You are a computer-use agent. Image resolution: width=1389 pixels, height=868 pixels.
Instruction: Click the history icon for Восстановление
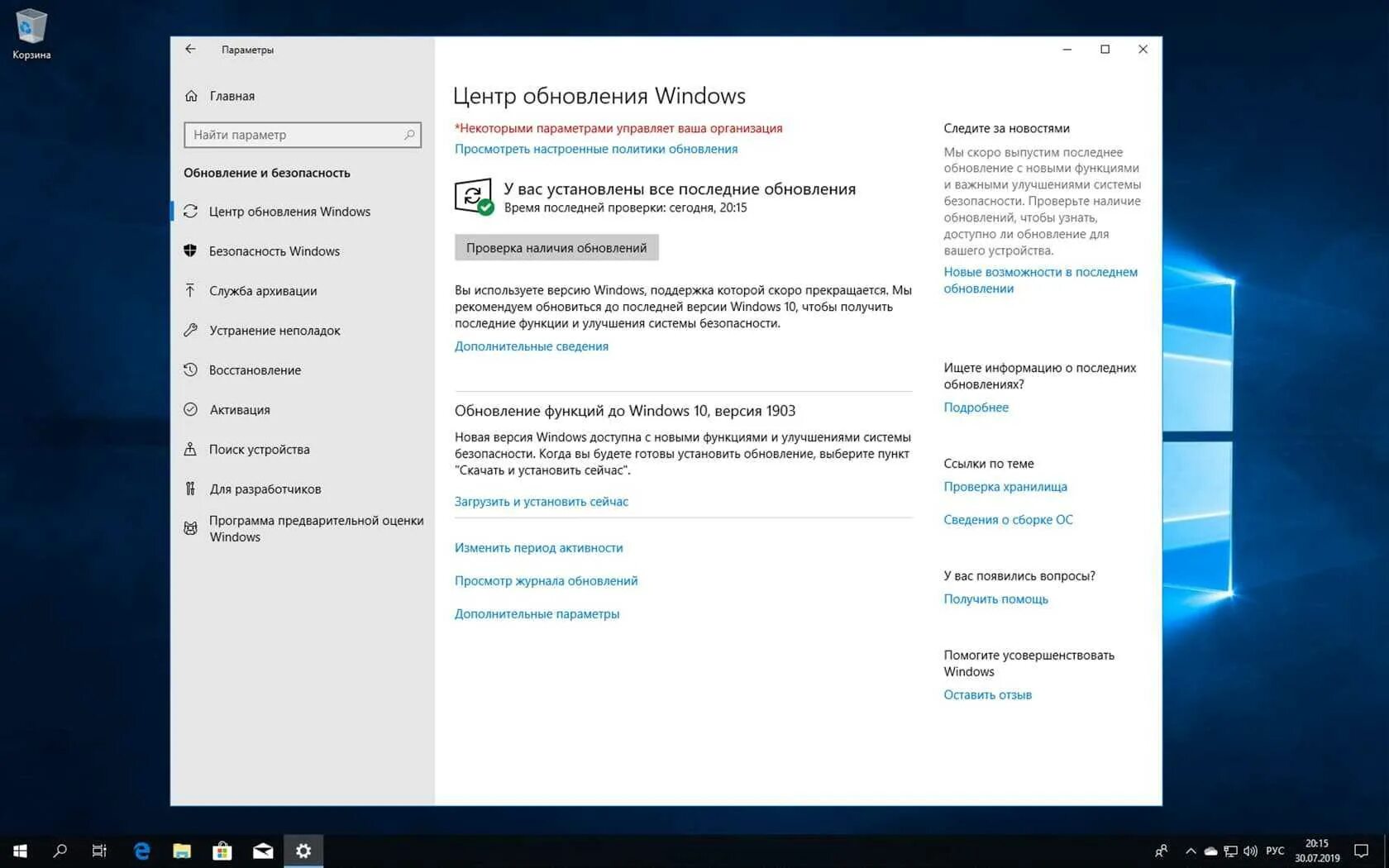(190, 370)
